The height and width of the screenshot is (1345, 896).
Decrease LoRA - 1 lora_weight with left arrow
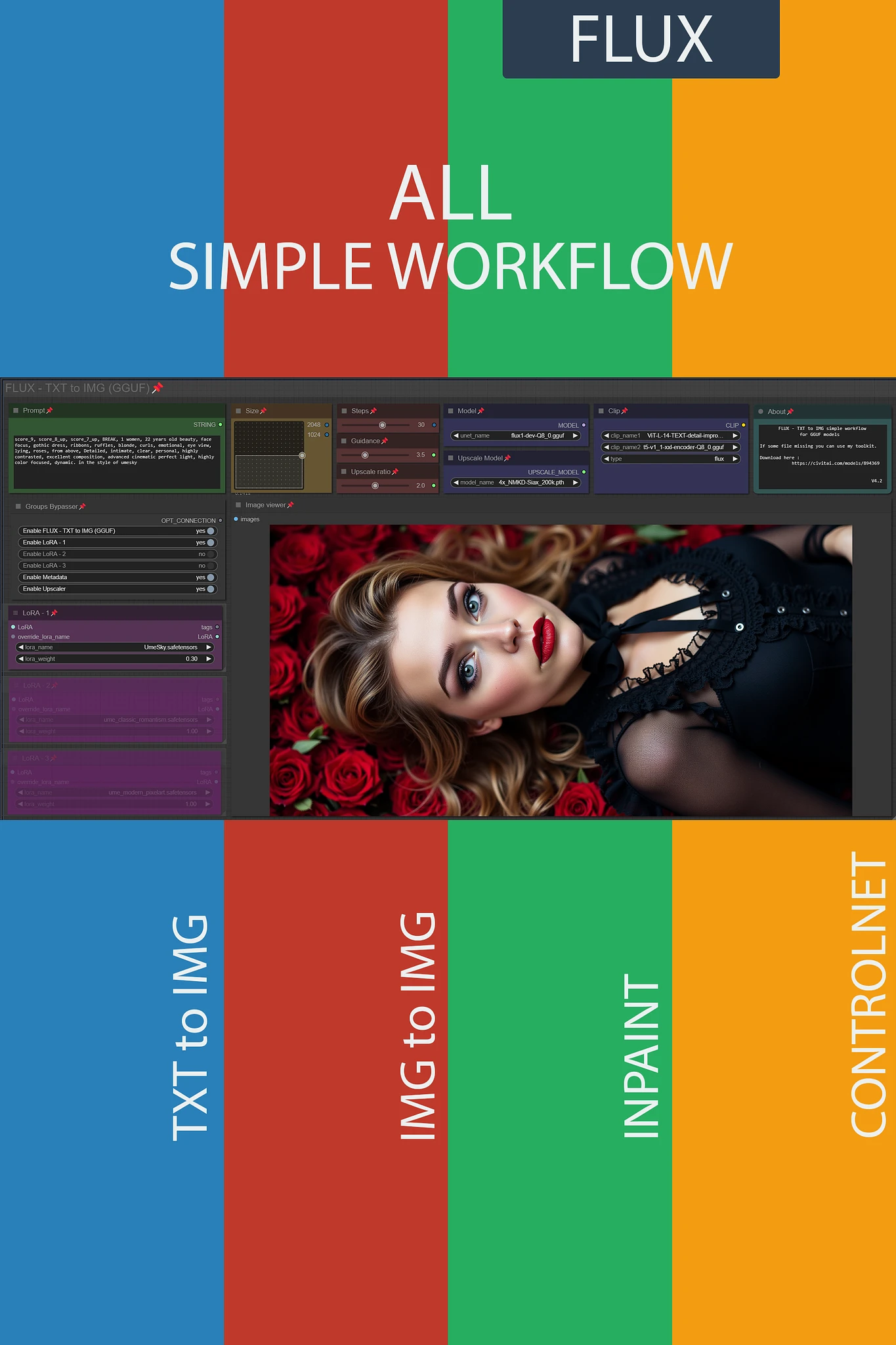(x=20, y=659)
